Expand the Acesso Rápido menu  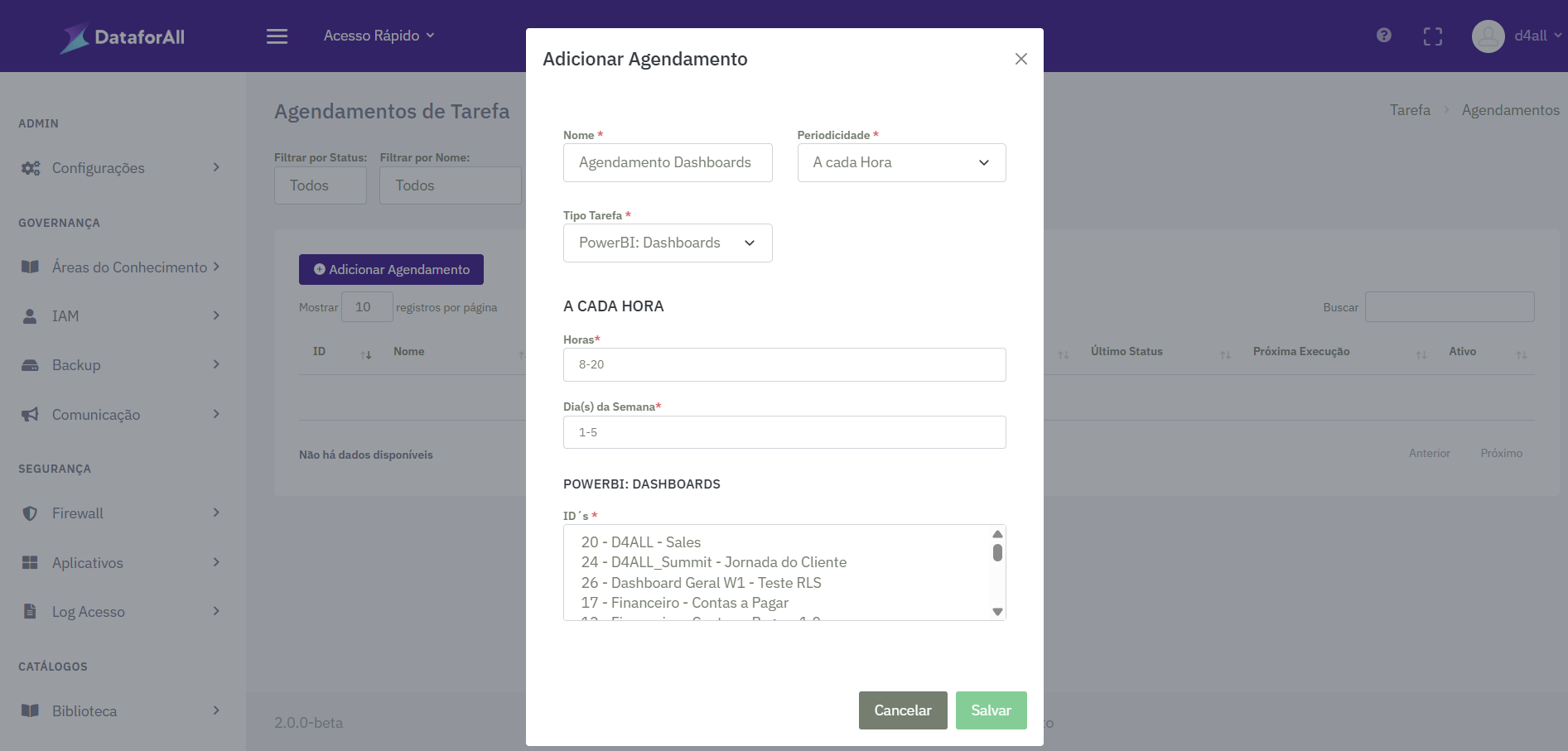(x=379, y=36)
